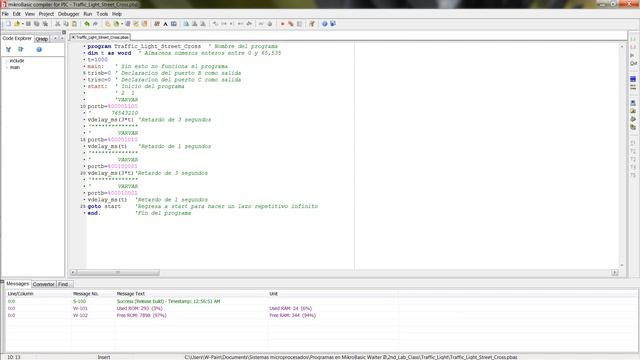The width and height of the screenshot is (640, 360).
Task: Switch to the Code Explorer tab
Action: (x=17, y=38)
